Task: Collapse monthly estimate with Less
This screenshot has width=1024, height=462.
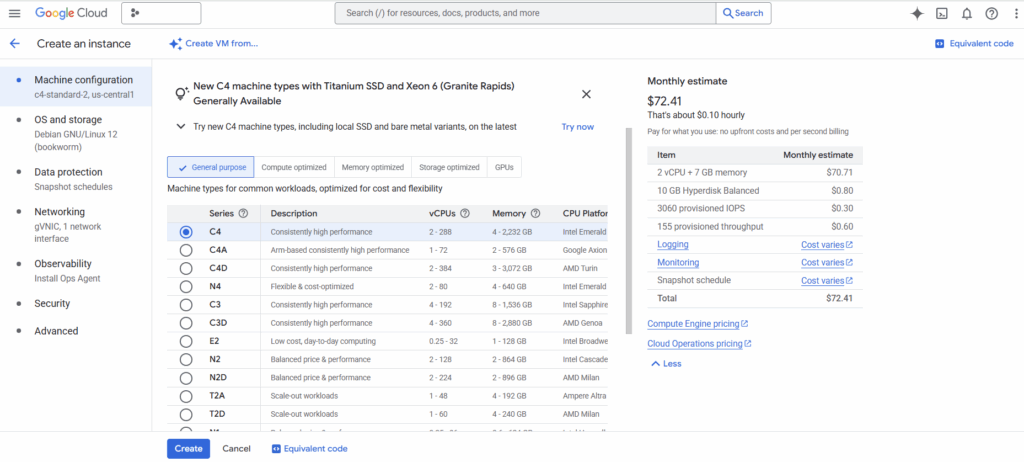Action: coord(666,363)
